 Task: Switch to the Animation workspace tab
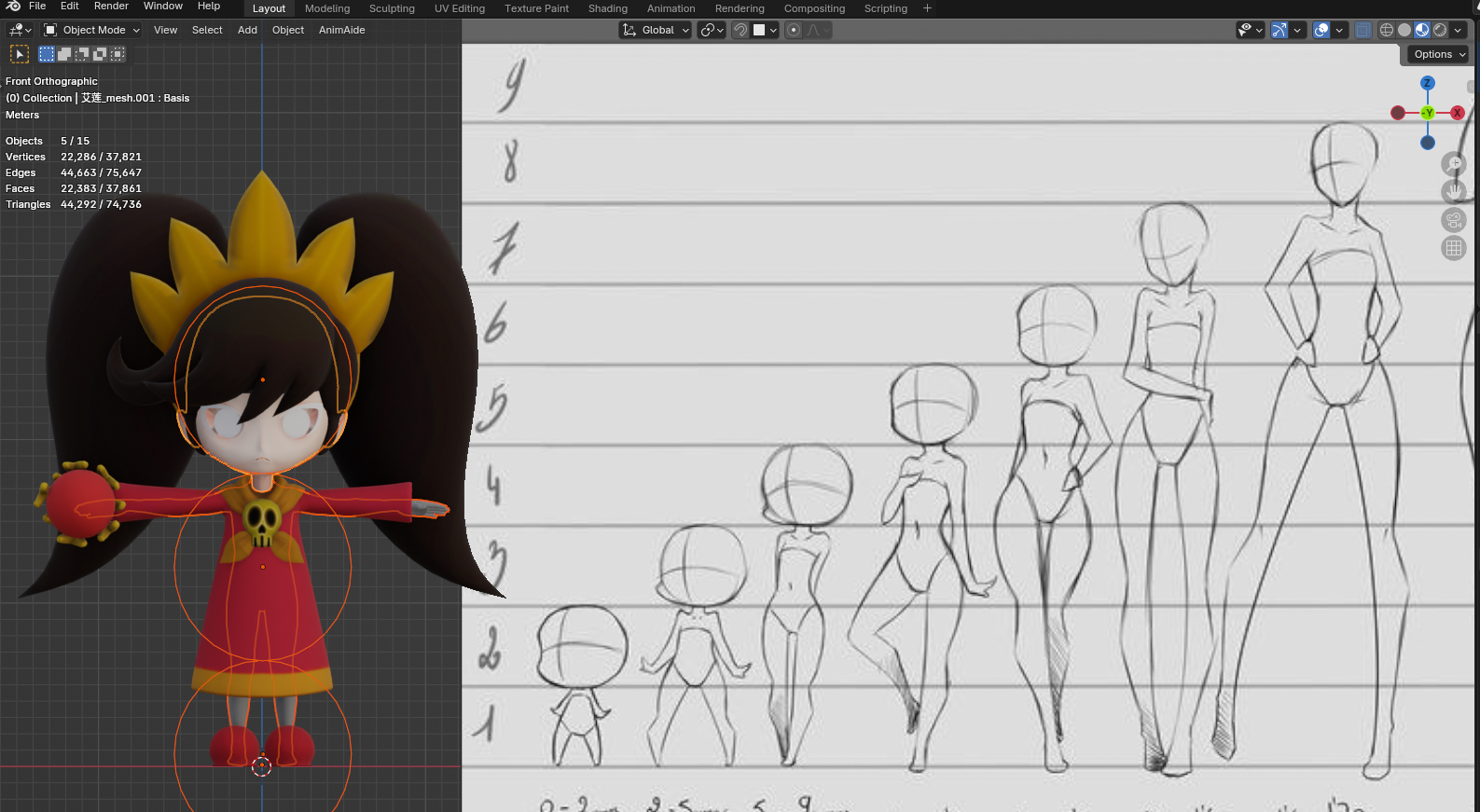point(671,8)
